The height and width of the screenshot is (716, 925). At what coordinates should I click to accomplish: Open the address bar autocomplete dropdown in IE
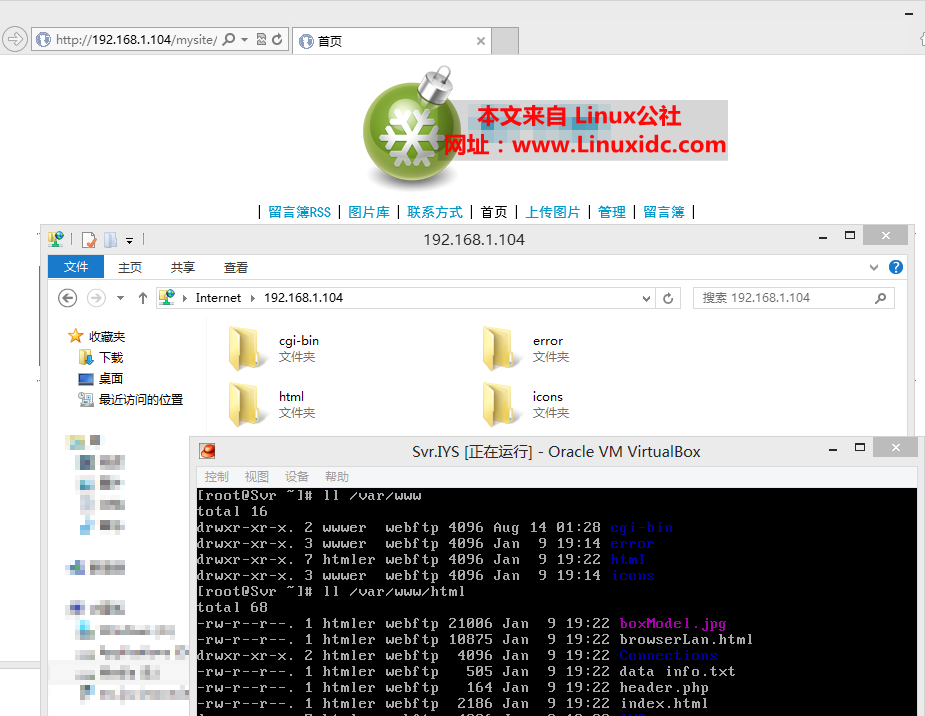click(243, 39)
